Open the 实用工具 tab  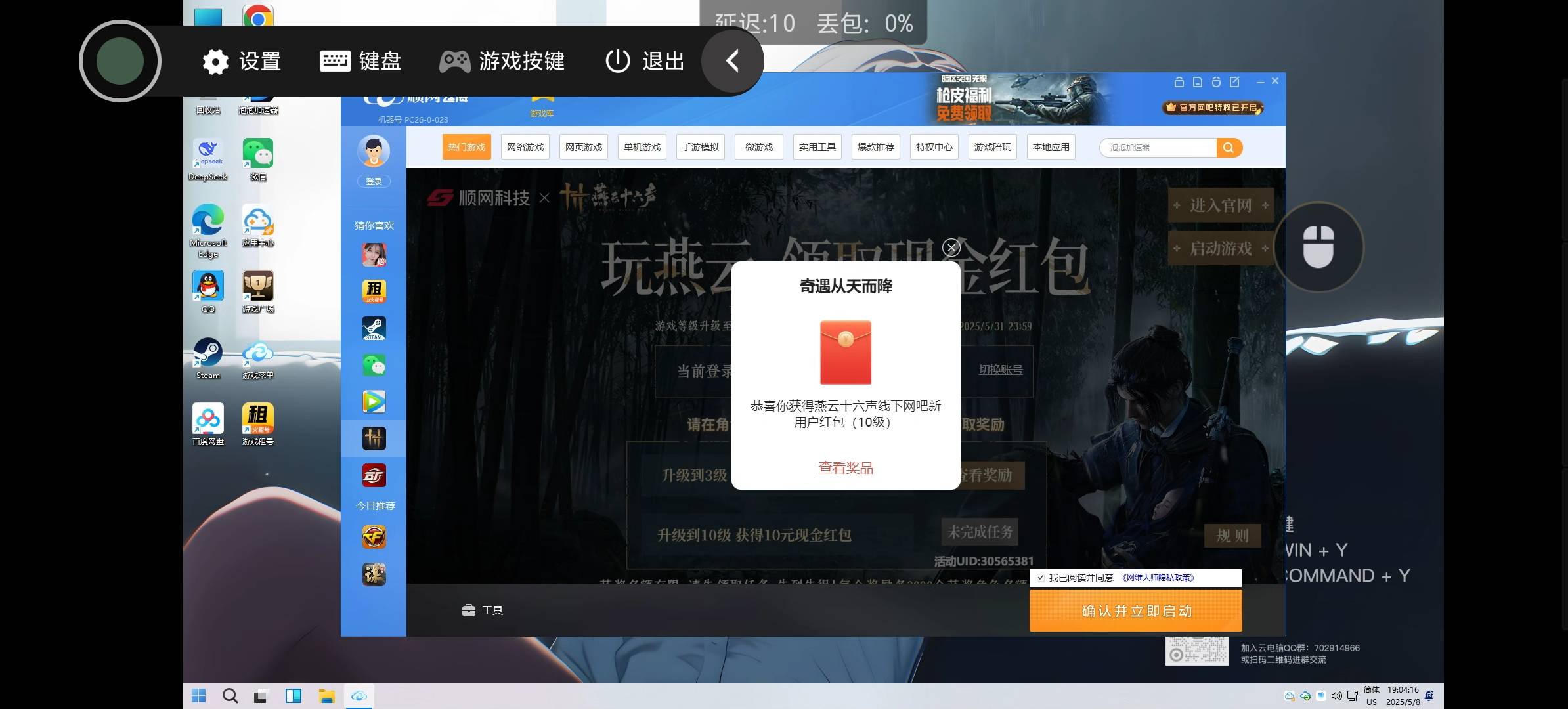817,147
